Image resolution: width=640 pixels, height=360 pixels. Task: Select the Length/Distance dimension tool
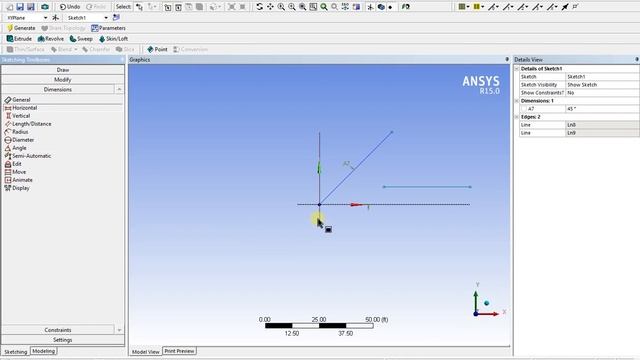tap(28, 124)
